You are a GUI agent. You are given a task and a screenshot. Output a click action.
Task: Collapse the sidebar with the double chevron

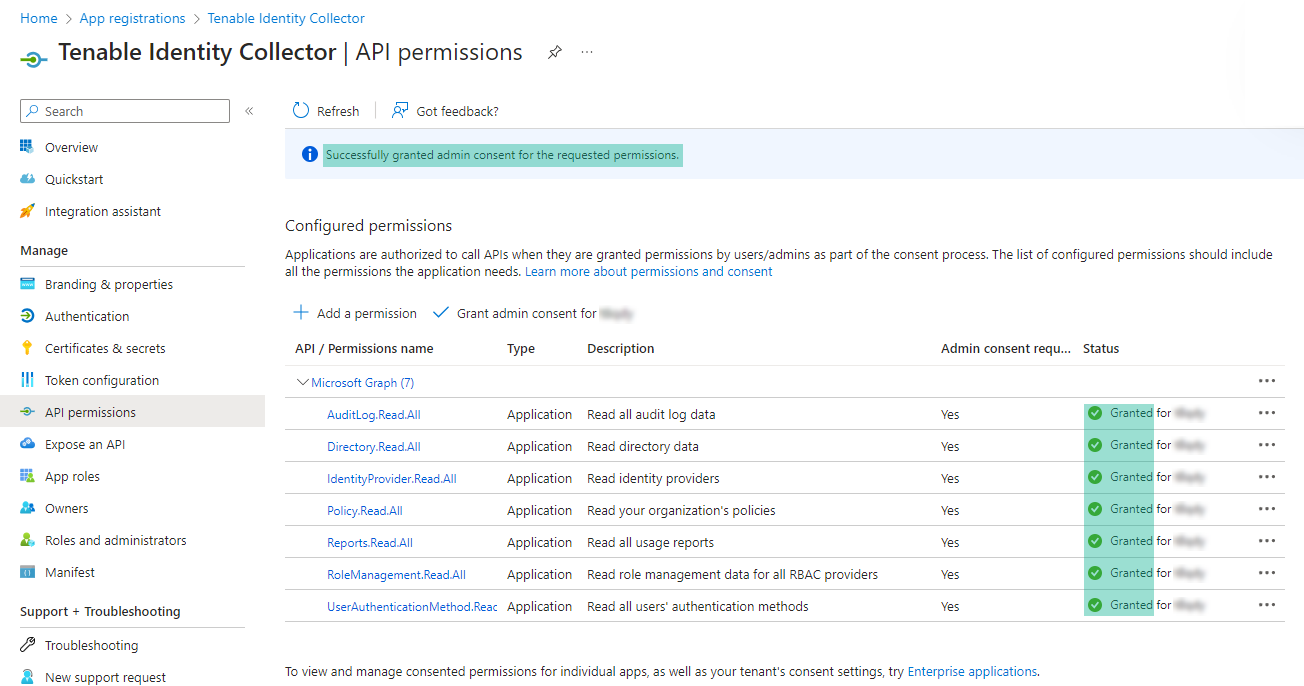coord(249,111)
